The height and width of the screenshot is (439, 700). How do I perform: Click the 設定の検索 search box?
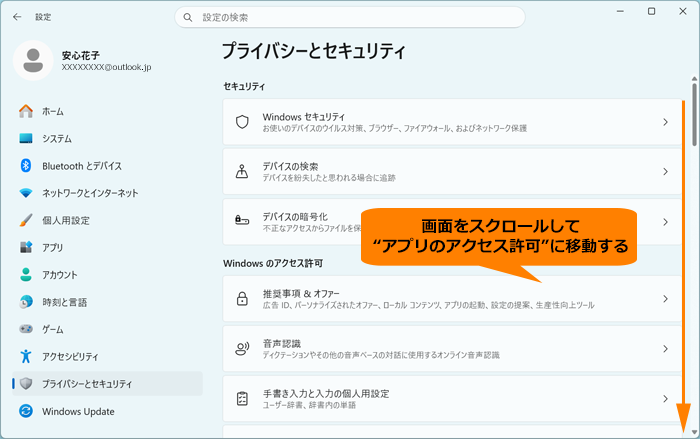coord(350,17)
